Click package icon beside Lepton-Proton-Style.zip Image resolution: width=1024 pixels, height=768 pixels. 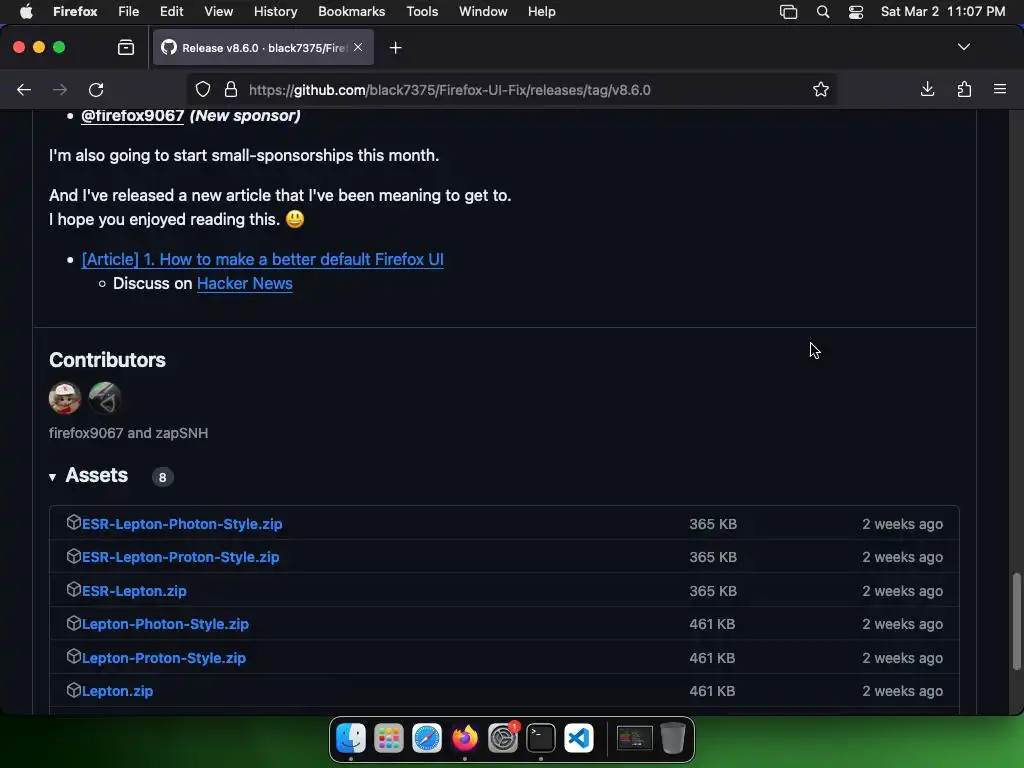[x=74, y=656]
